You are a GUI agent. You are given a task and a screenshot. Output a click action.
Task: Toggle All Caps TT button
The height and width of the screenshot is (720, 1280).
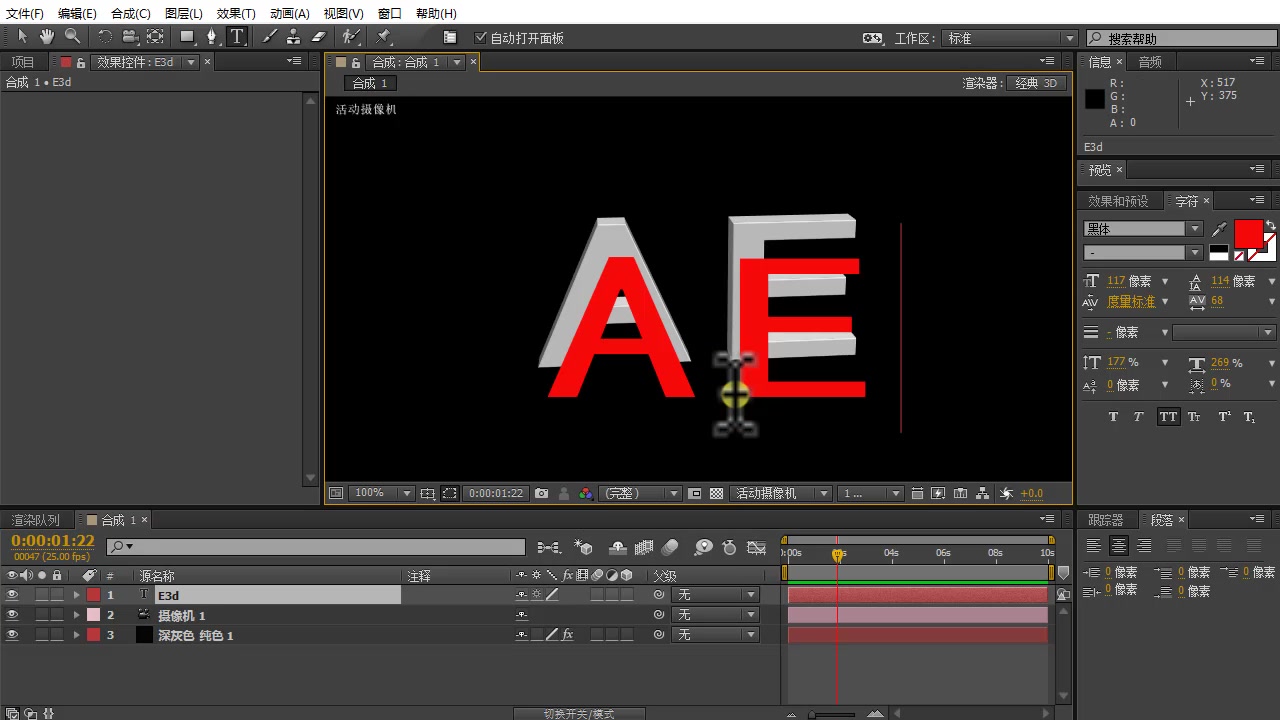click(x=1168, y=417)
